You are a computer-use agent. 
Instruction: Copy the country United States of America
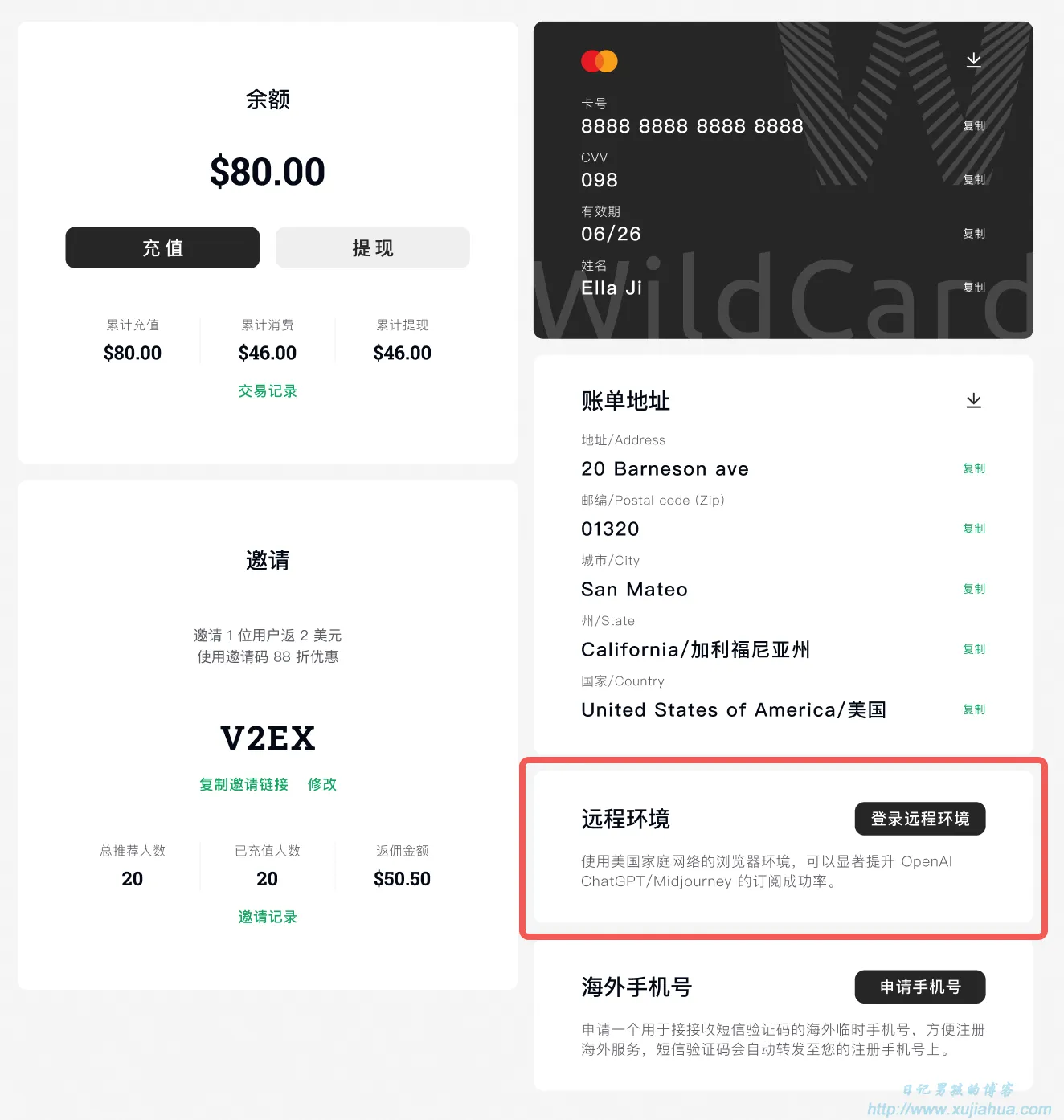click(974, 709)
